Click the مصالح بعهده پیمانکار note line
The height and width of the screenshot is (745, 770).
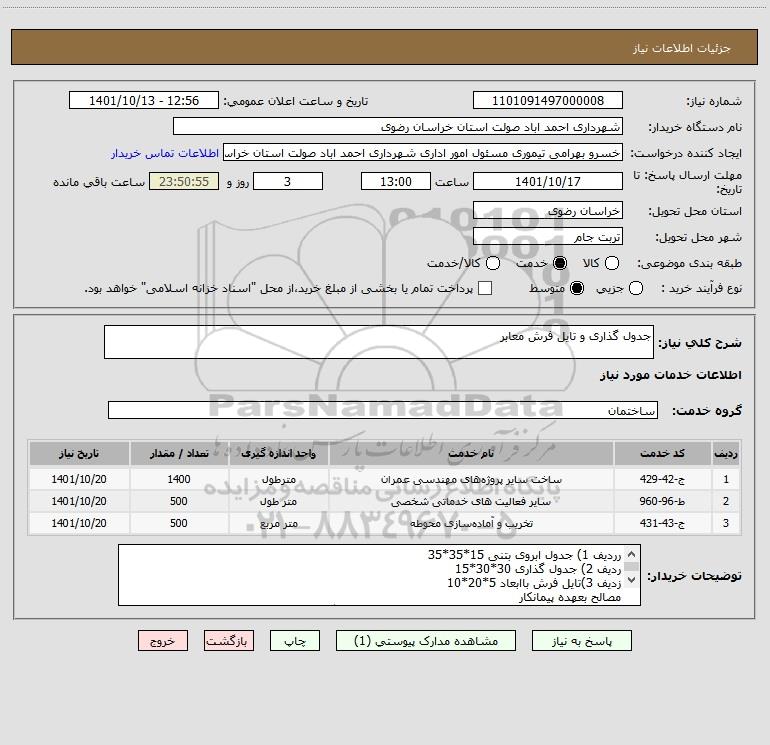(570, 598)
